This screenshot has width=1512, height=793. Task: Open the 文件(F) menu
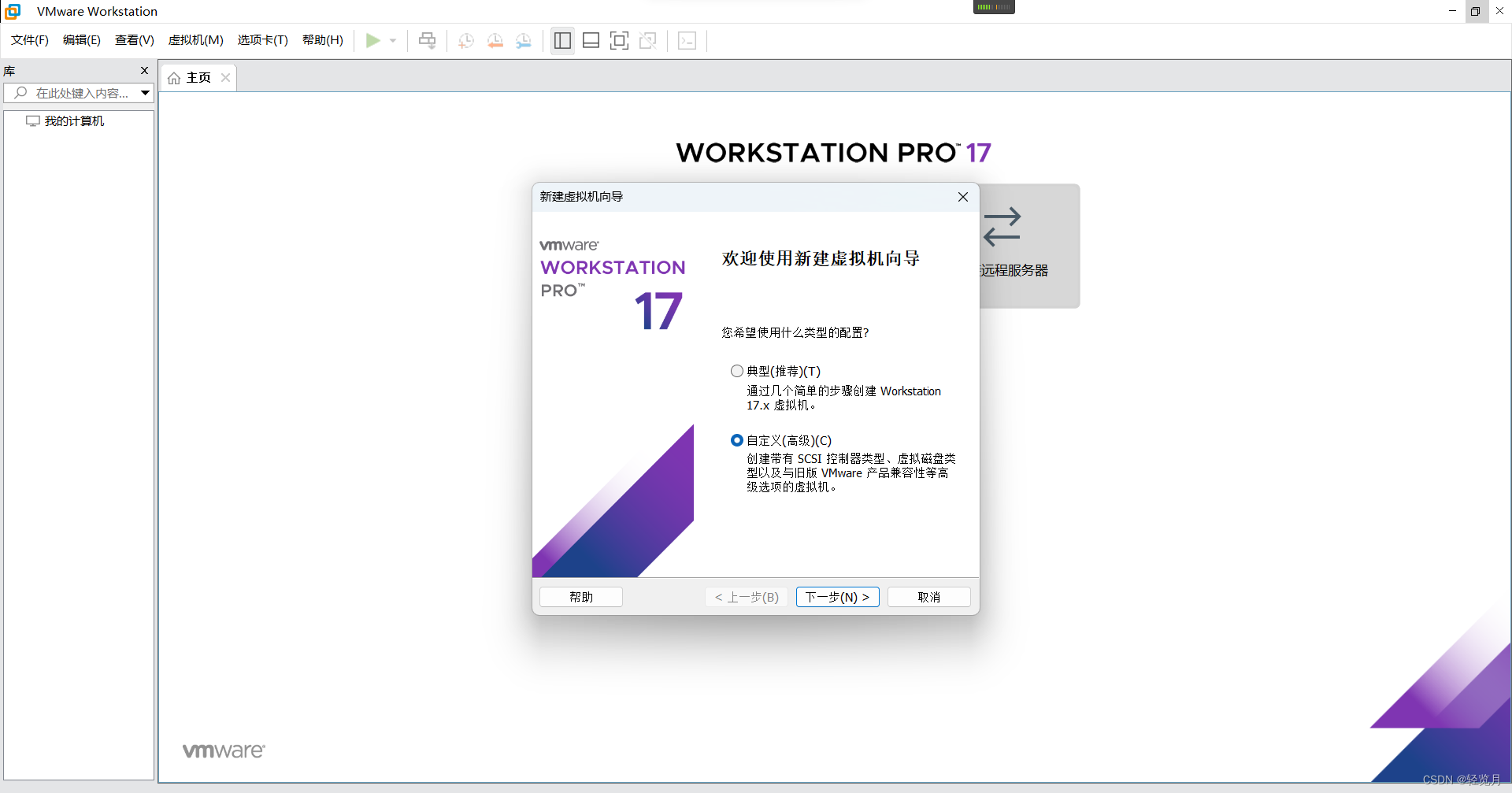30,40
